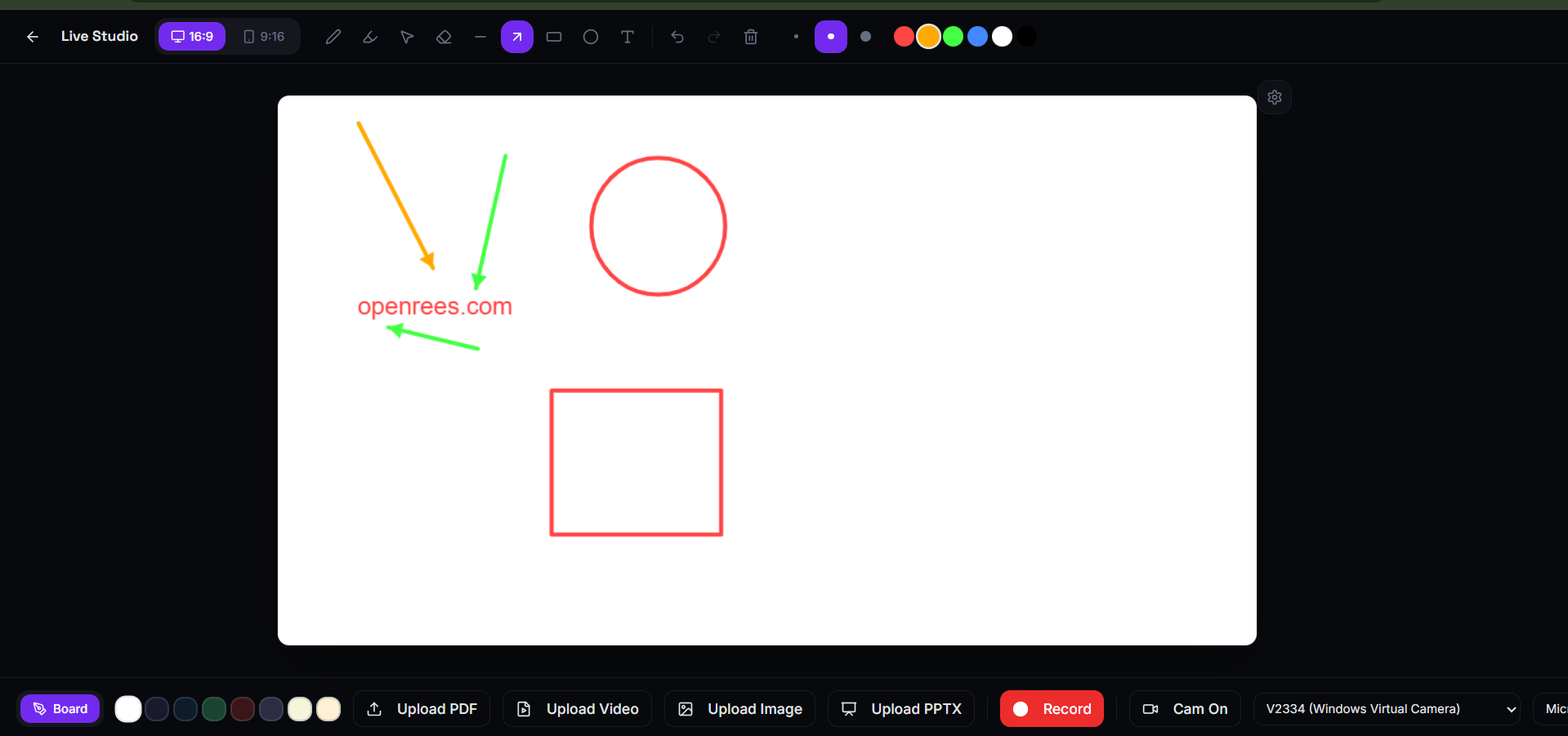Set board background to beige
1568x736 pixels.
coord(328,709)
